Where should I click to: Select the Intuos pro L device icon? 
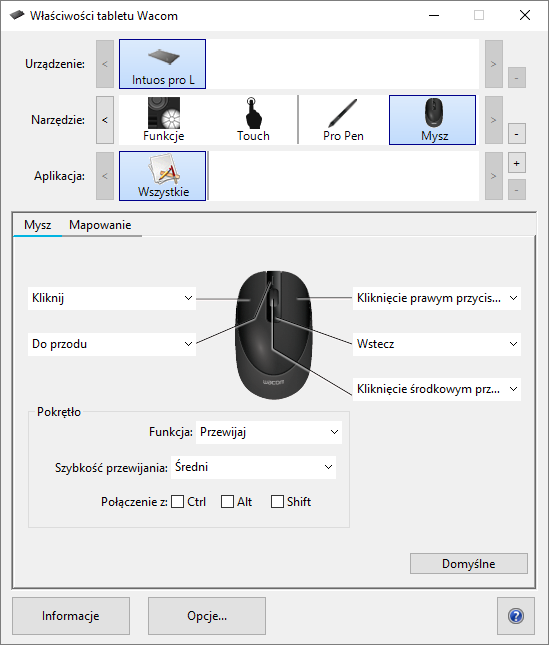(x=162, y=64)
